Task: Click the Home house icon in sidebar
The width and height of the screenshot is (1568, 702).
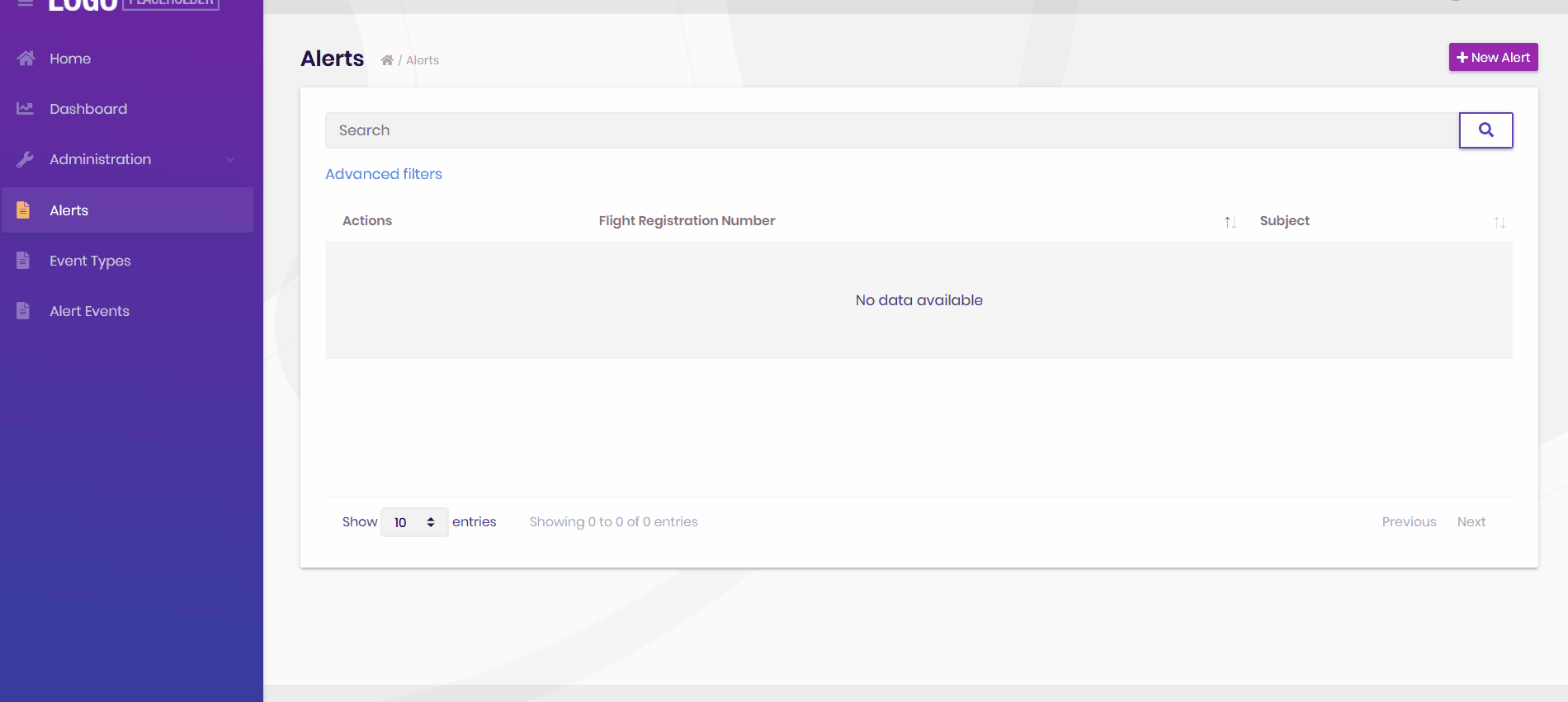Action: pos(26,59)
